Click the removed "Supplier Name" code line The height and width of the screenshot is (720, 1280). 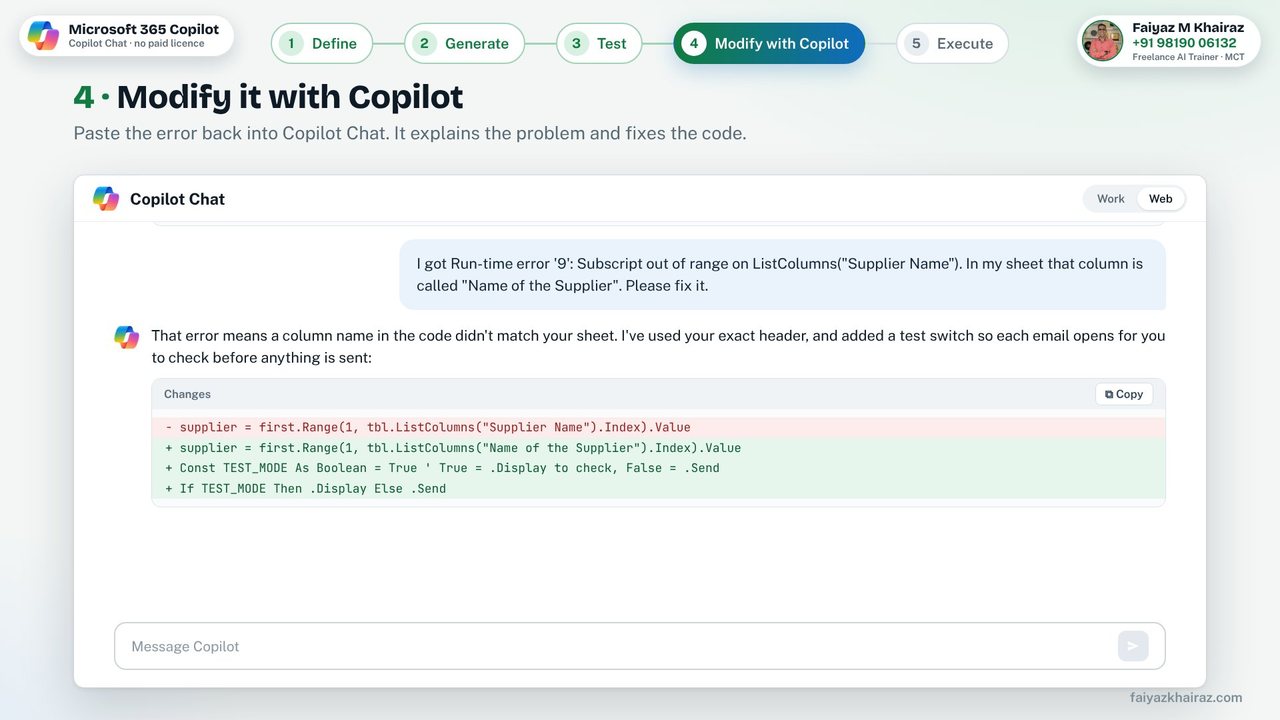point(658,427)
